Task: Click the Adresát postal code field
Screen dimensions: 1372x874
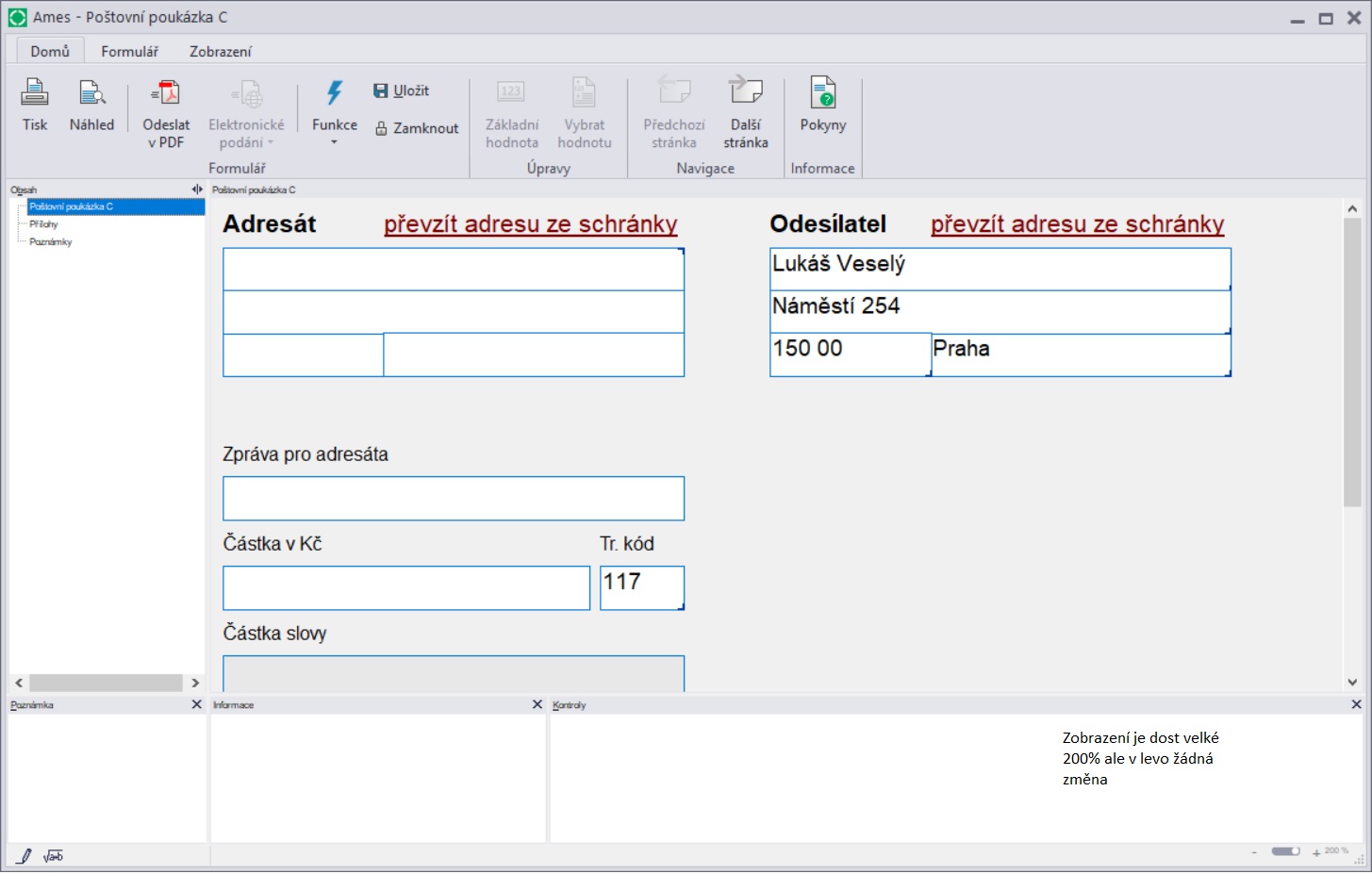Action: (x=304, y=355)
